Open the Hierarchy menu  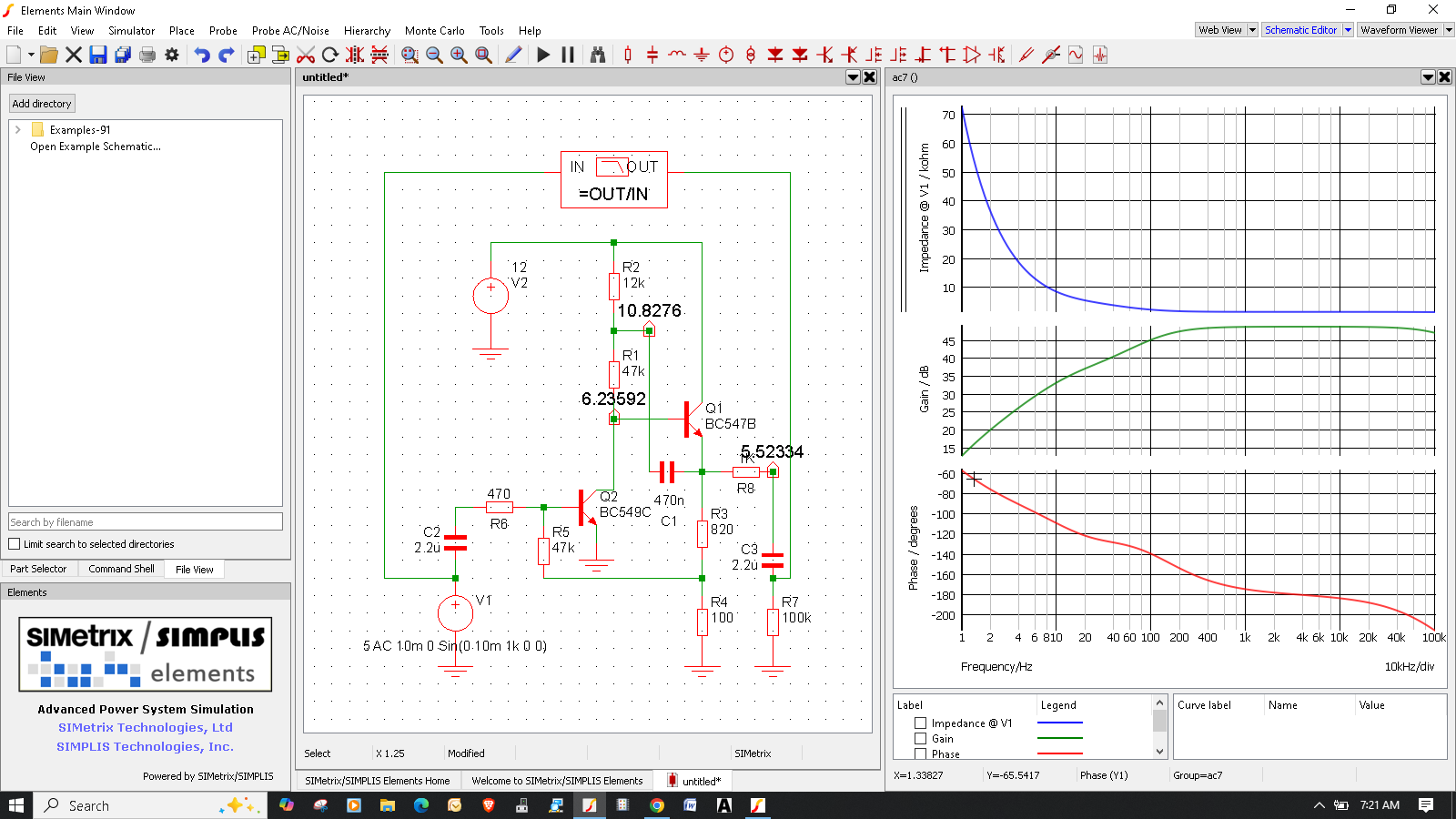pos(367,31)
